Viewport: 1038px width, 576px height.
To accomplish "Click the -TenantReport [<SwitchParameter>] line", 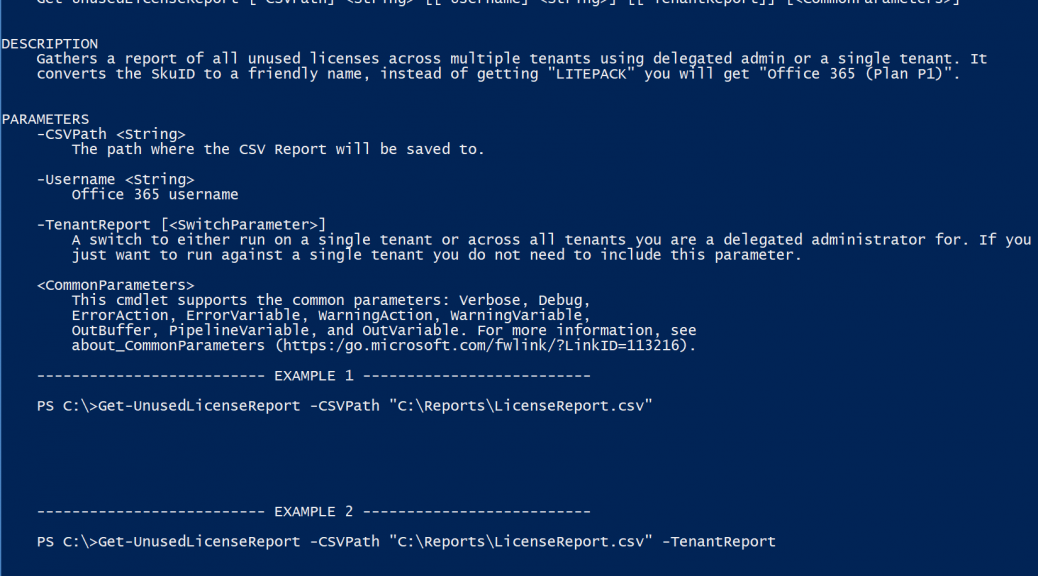I will (181, 225).
